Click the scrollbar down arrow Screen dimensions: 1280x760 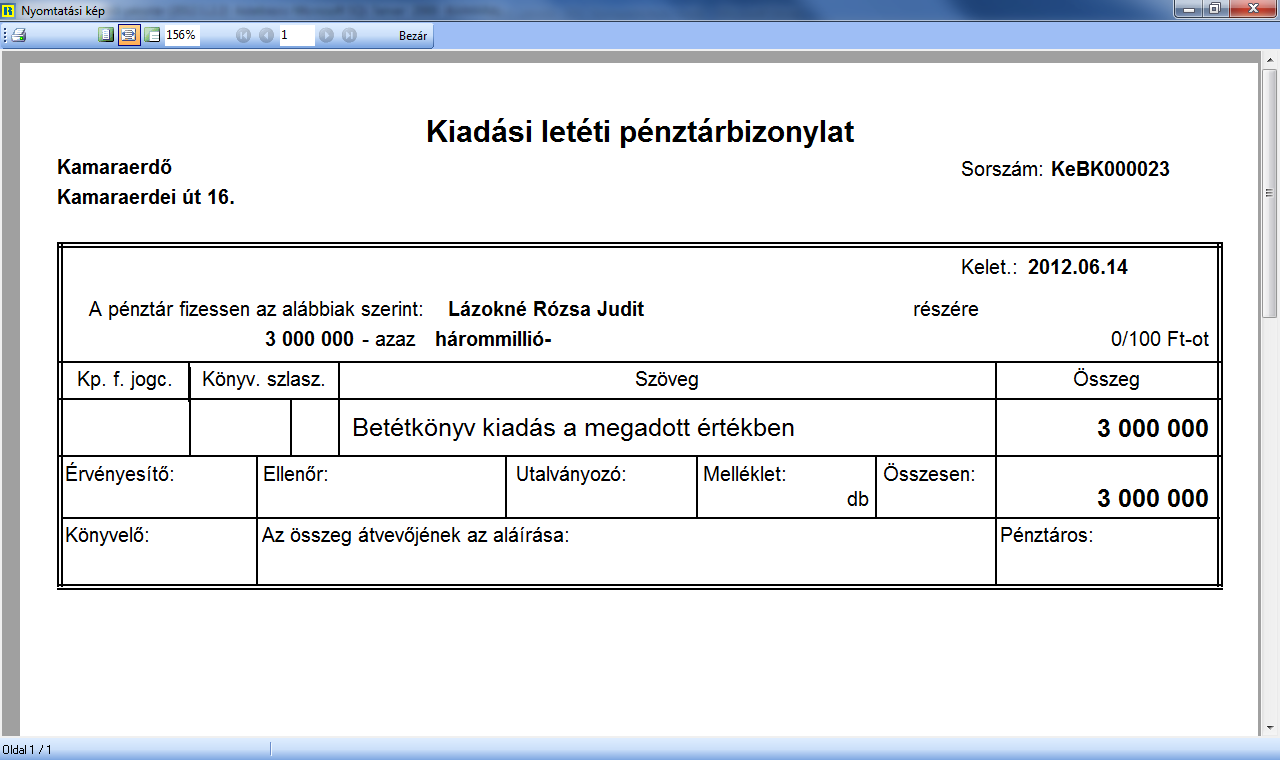tap(1270, 727)
